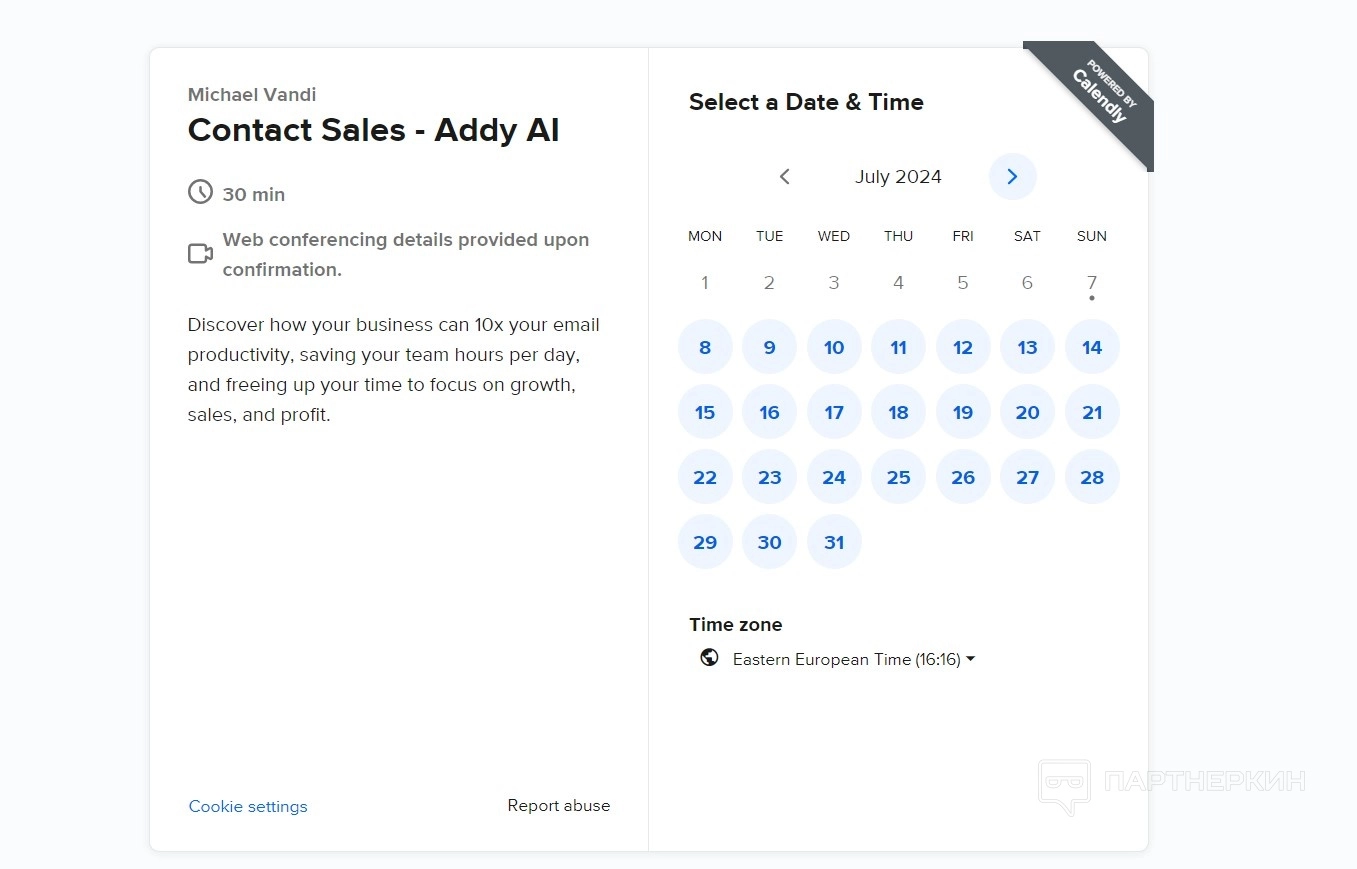Choose July 12 in the calendar
This screenshot has width=1357, height=869.
click(963, 348)
